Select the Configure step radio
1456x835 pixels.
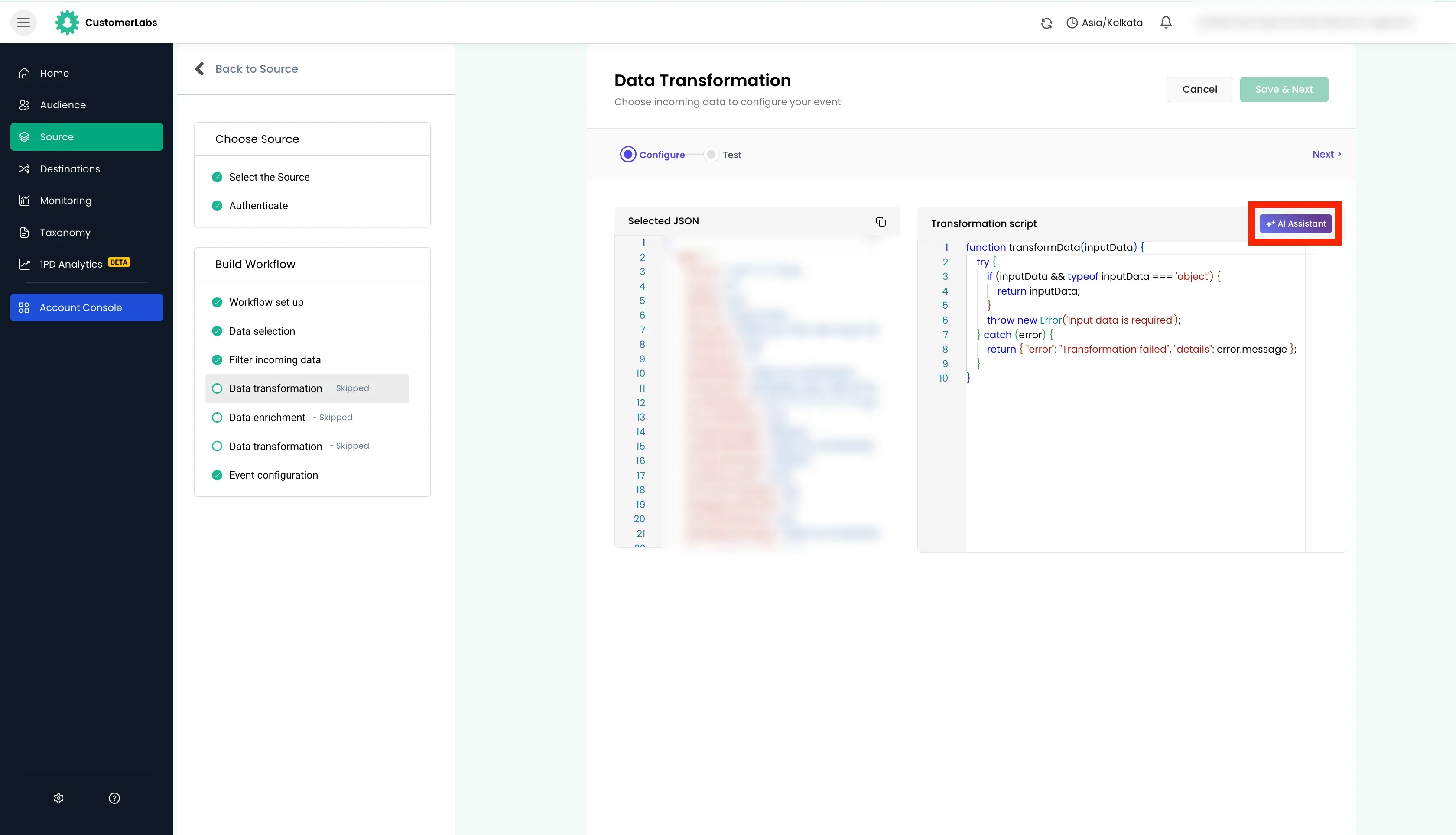628,154
